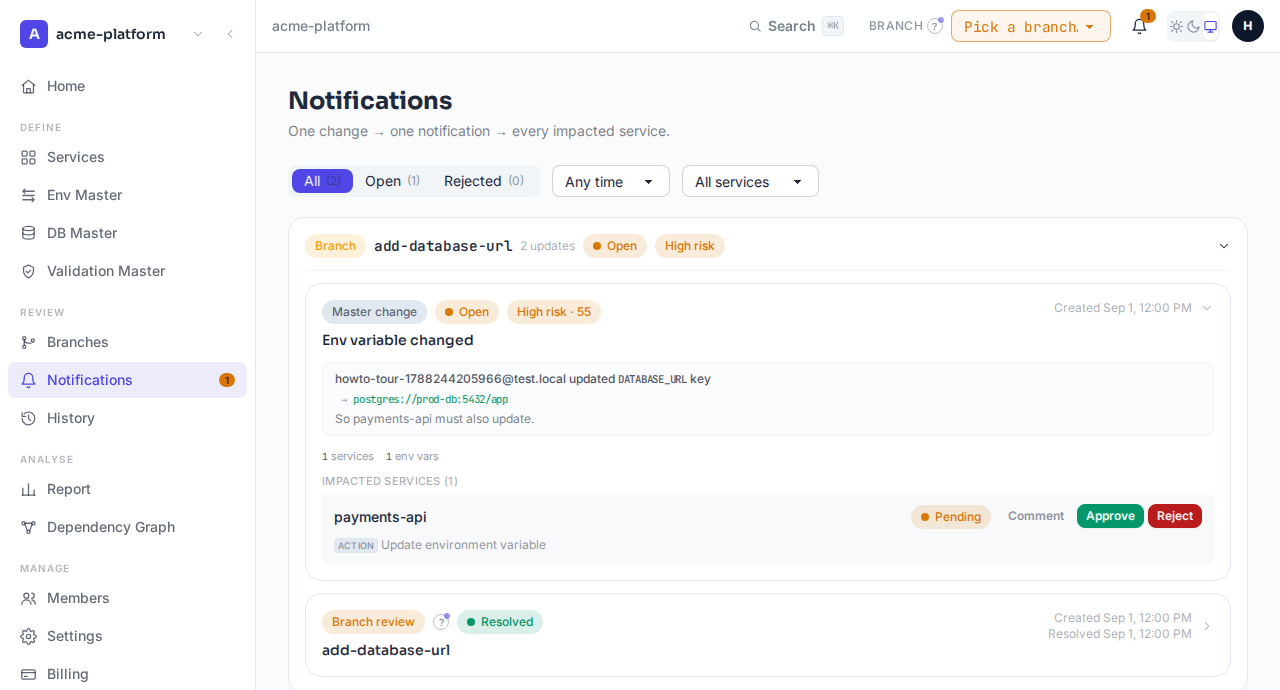Click the BRANCH help question-mark icon
Image resolution: width=1280 pixels, height=690 pixels.
935,26
